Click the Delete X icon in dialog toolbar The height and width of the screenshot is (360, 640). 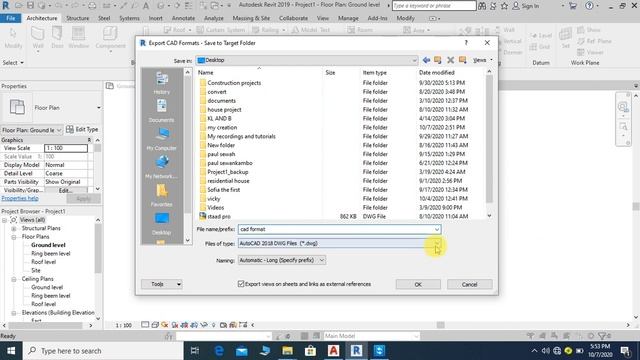point(450,60)
